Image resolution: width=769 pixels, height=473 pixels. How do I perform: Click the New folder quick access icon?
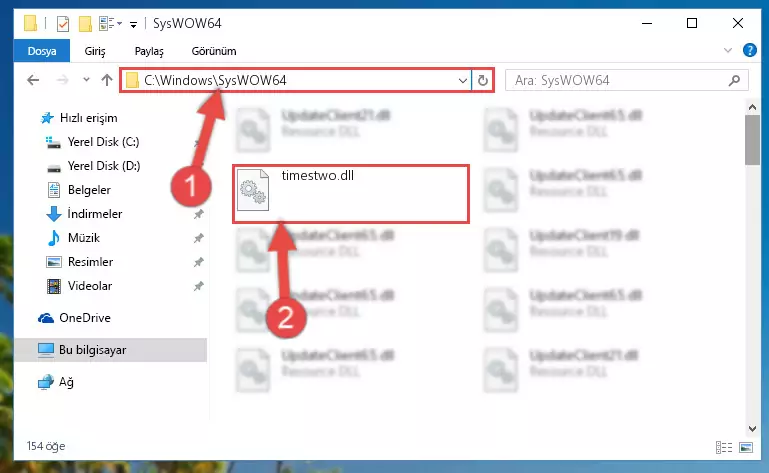point(85,23)
